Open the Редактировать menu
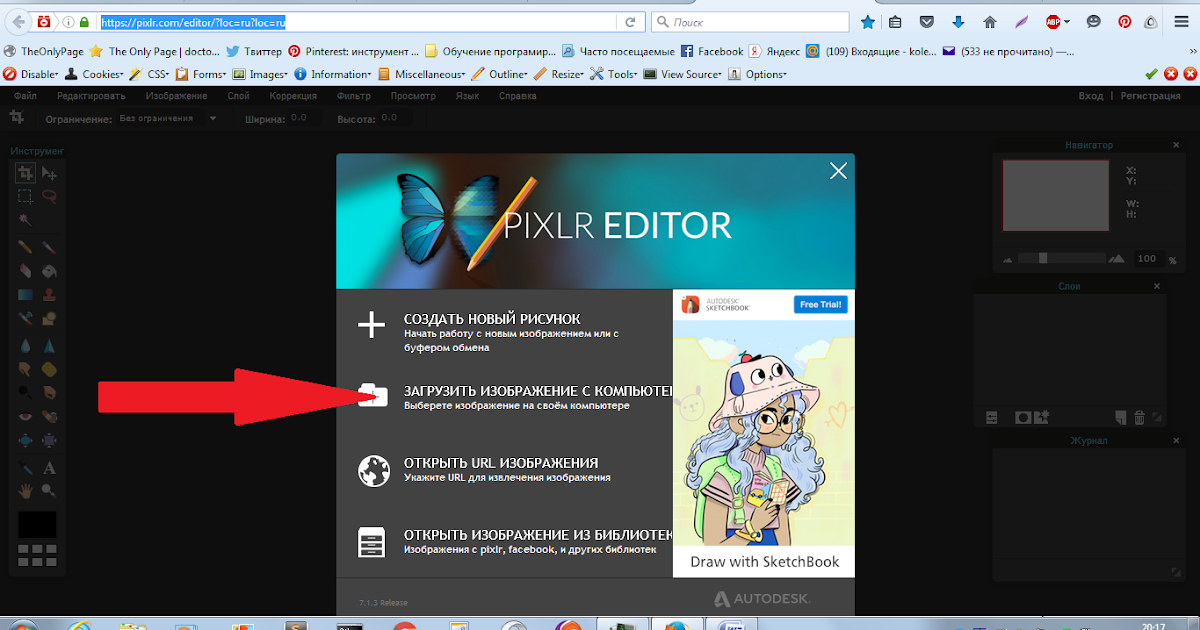The image size is (1200, 630). click(x=91, y=96)
